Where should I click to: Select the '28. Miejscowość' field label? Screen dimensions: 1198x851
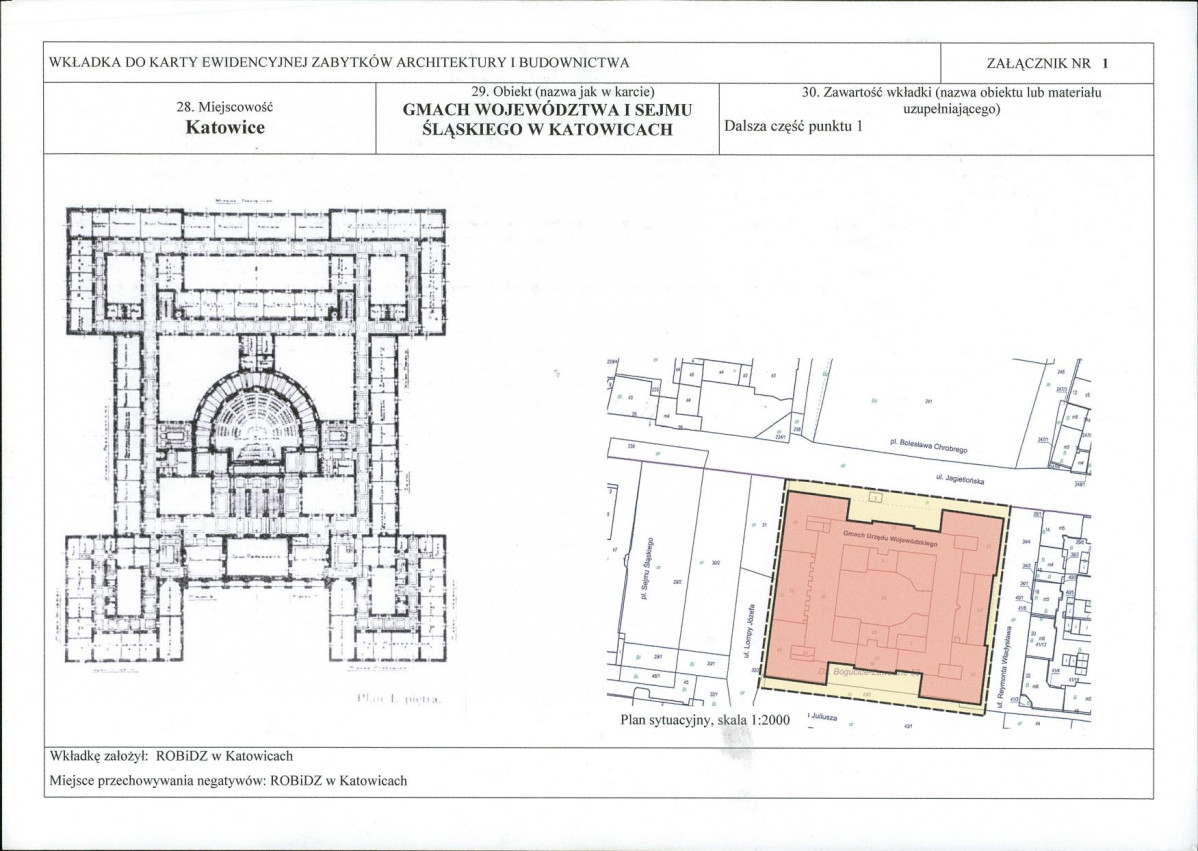coord(224,107)
